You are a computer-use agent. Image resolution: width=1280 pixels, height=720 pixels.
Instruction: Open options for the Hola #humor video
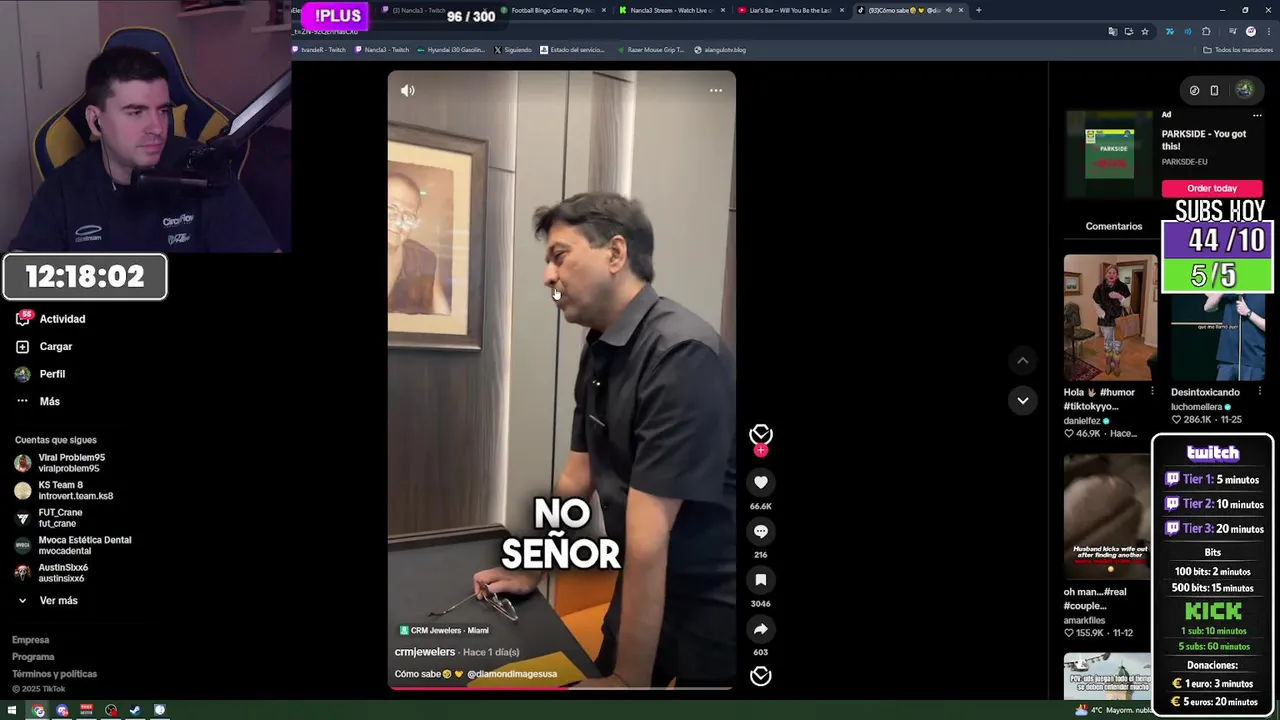click(1152, 392)
